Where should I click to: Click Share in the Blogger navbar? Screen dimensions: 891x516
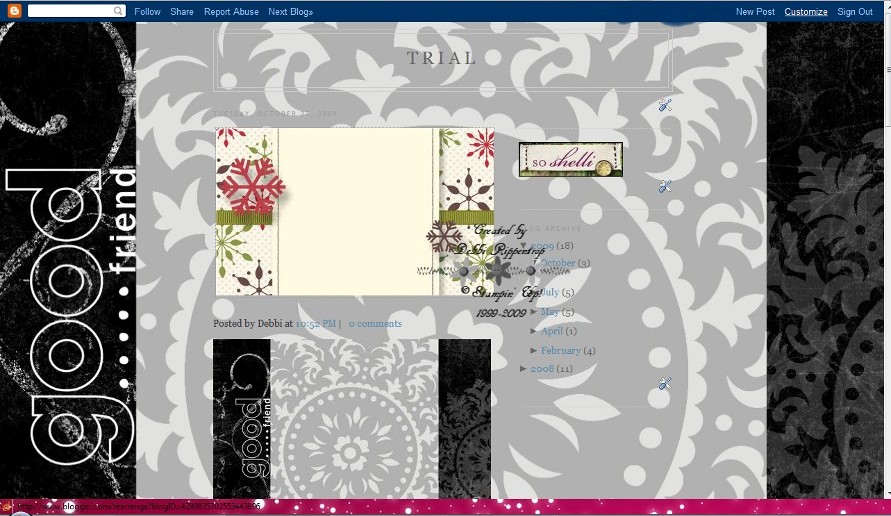pyautogui.click(x=182, y=11)
